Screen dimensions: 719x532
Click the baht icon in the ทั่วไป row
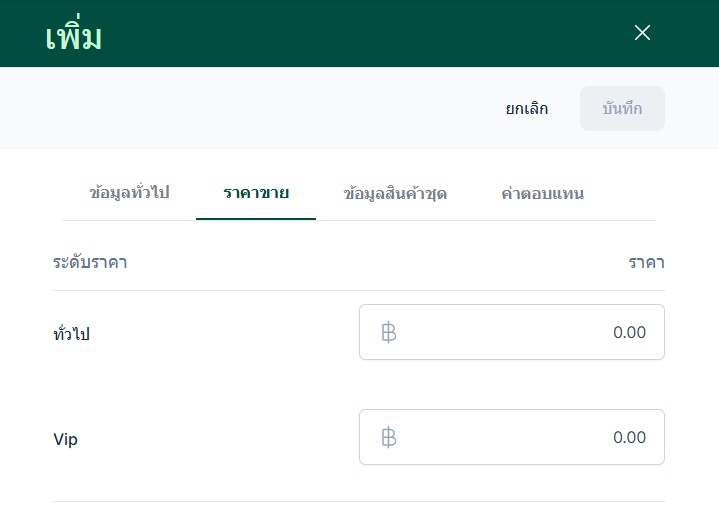(389, 332)
